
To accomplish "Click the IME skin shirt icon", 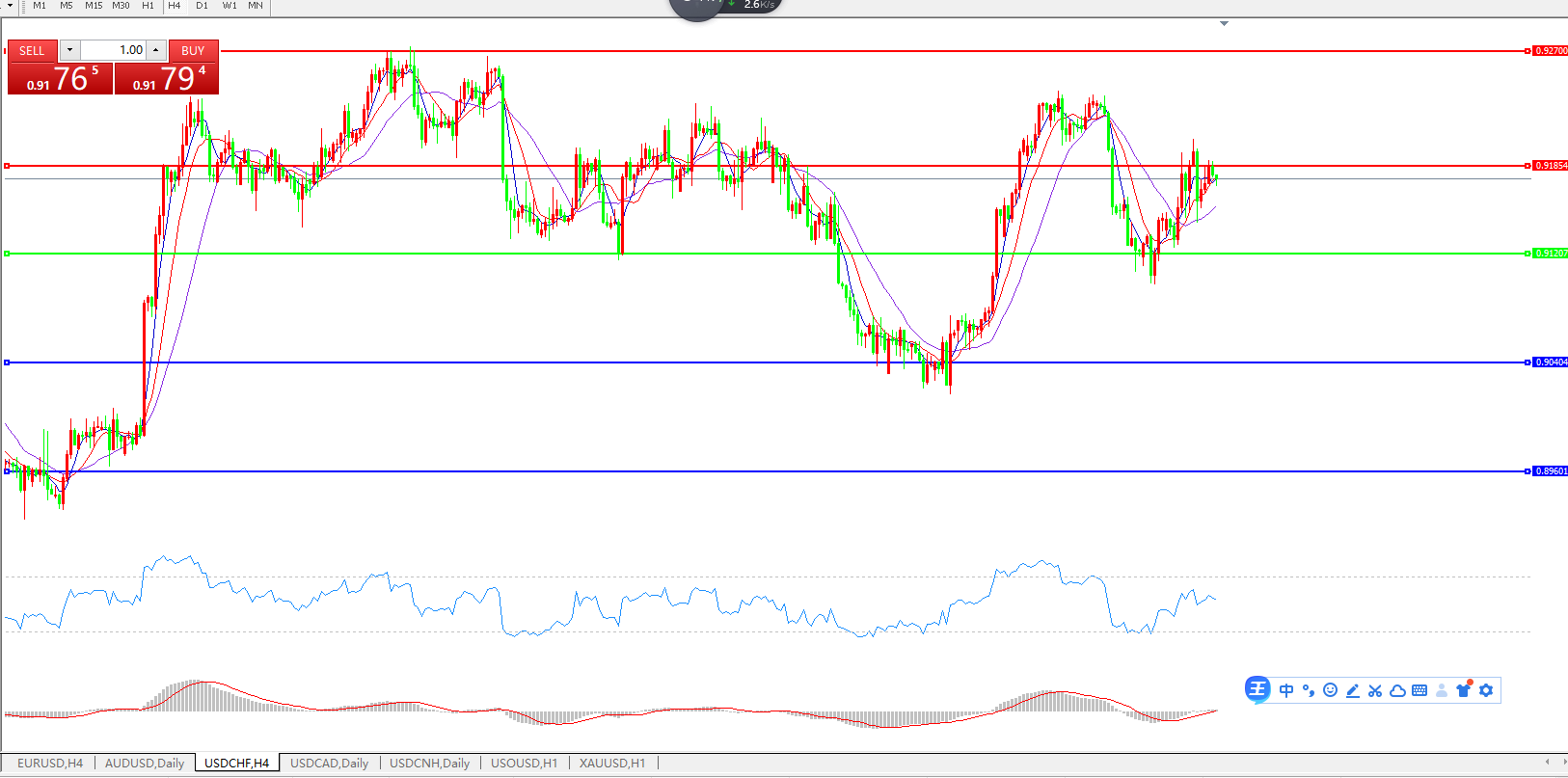I will [x=1464, y=690].
